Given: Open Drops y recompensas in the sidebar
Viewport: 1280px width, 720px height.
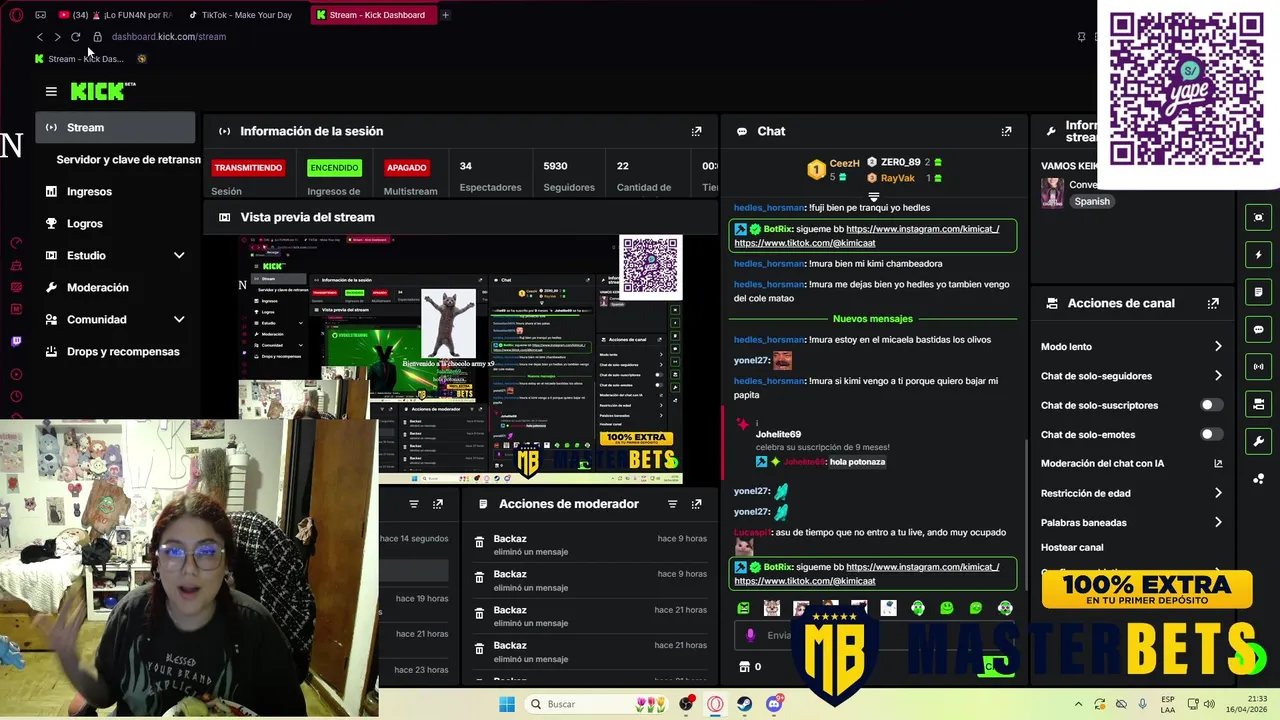Looking at the screenshot, I should [116, 352].
